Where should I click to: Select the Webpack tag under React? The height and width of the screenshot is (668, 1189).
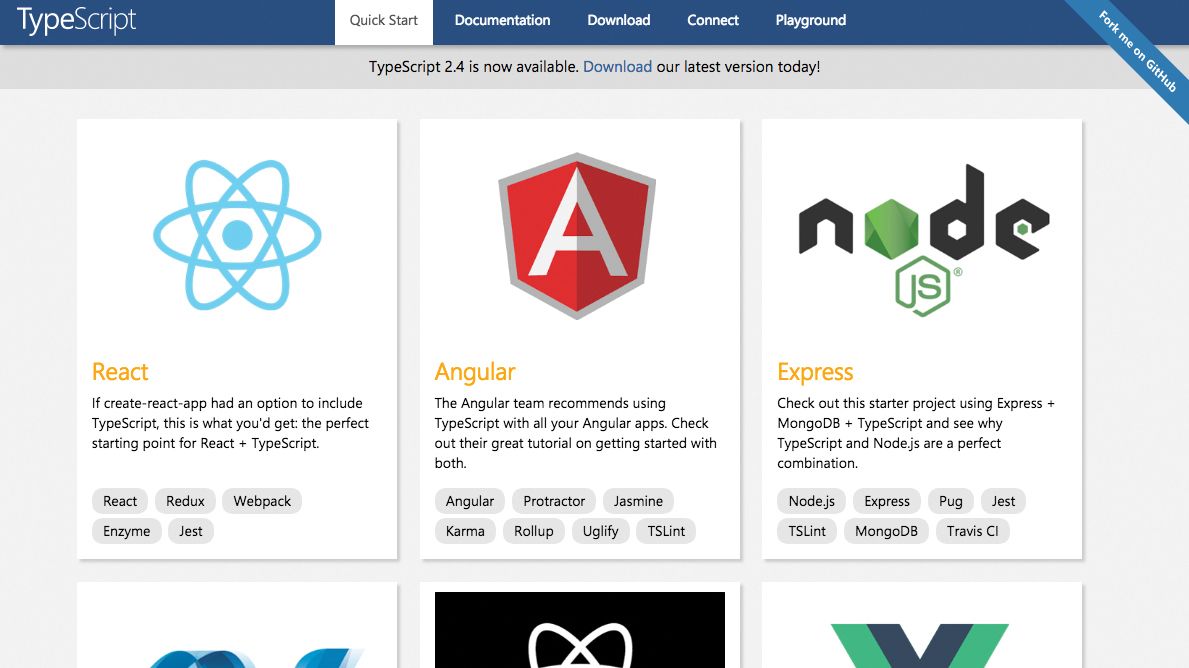click(262, 500)
